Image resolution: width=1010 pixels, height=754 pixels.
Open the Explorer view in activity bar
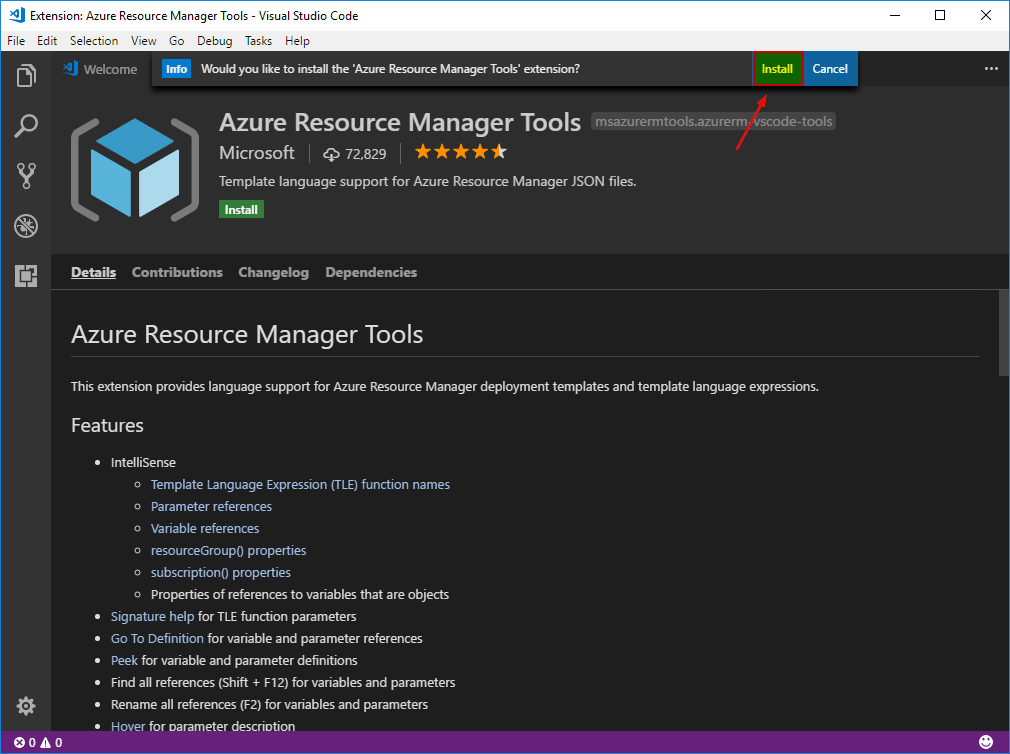pos(26,75)
